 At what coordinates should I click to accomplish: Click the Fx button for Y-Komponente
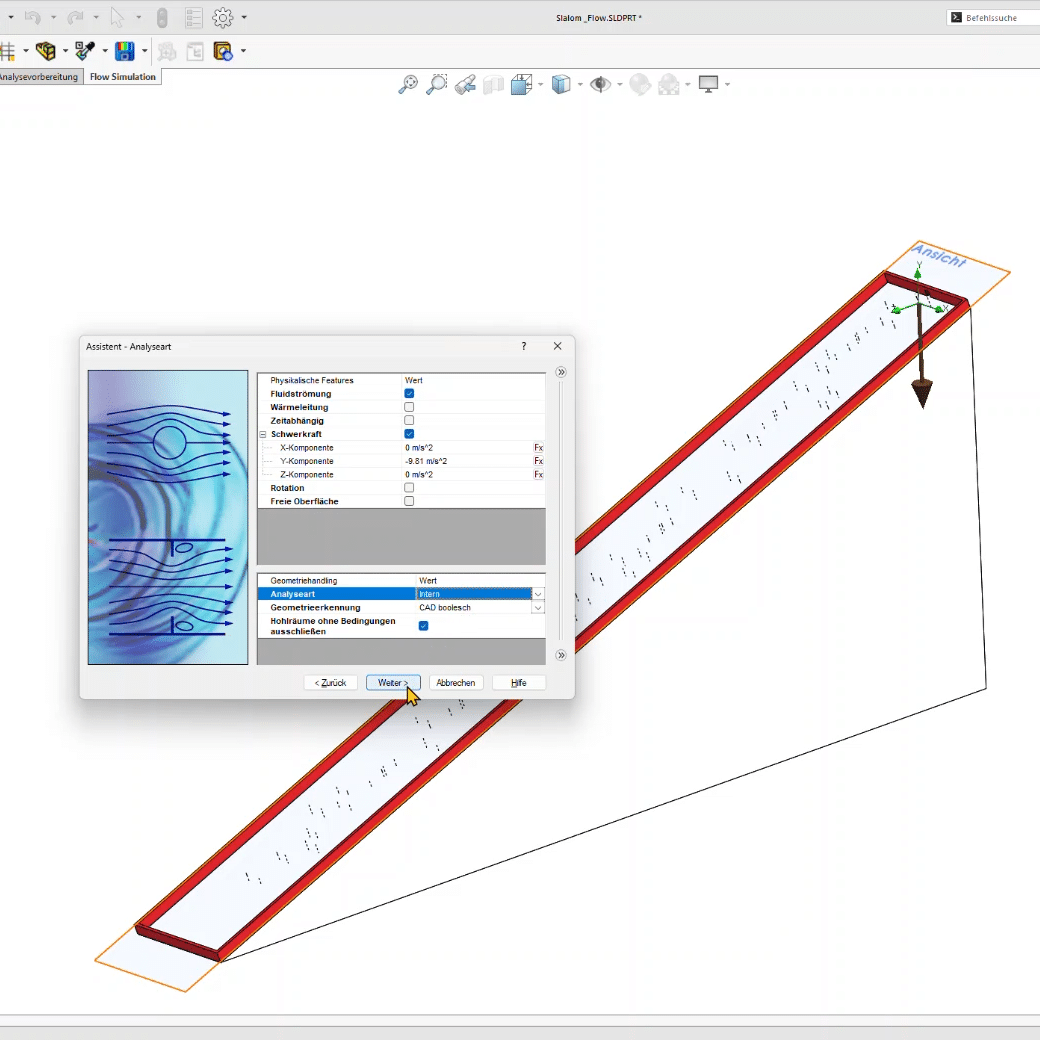coord(538,461)
